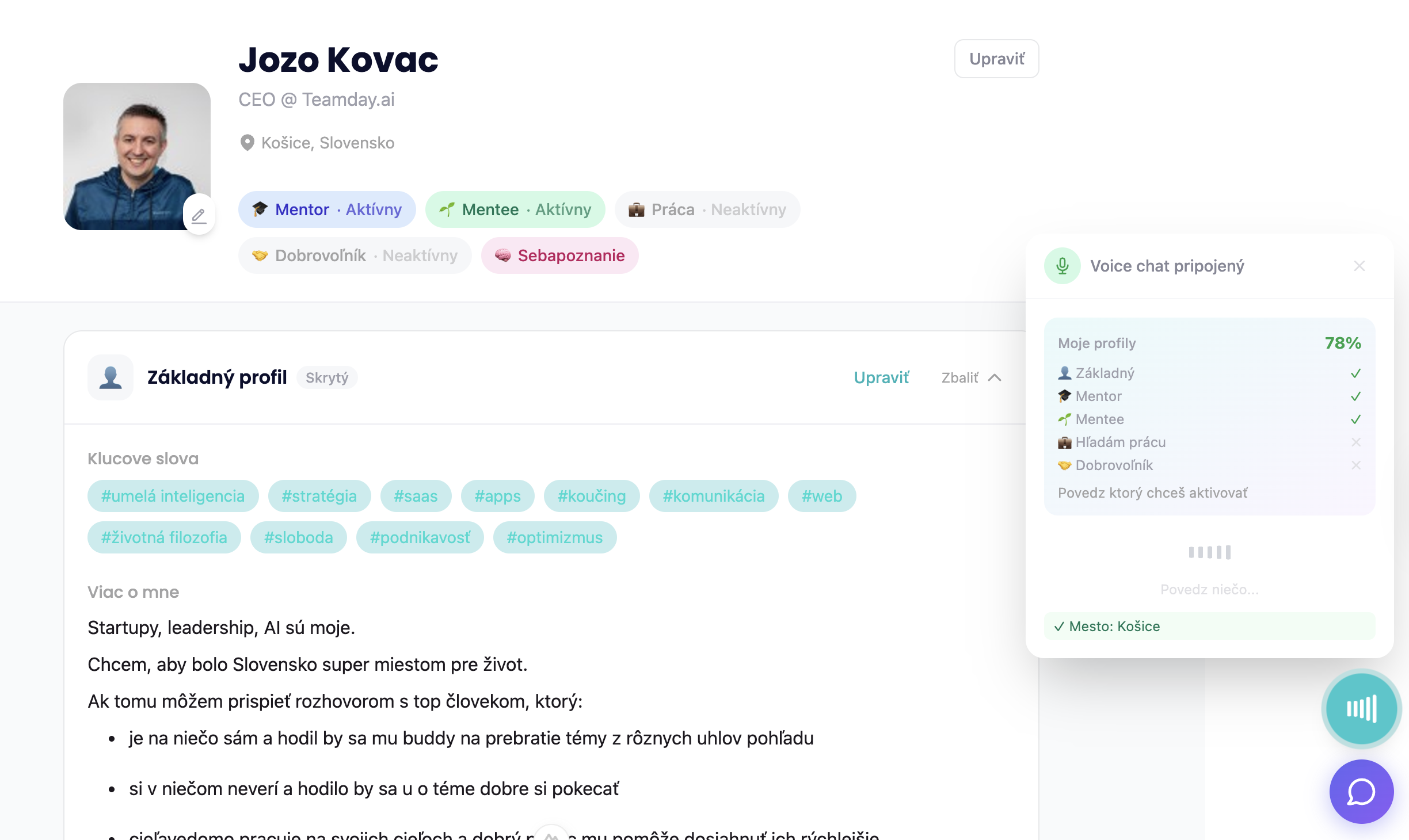Close the Voice chat pripojený panel
Image resolution: width=1409 pixels, height=840 pixels.
(1360, 266)
